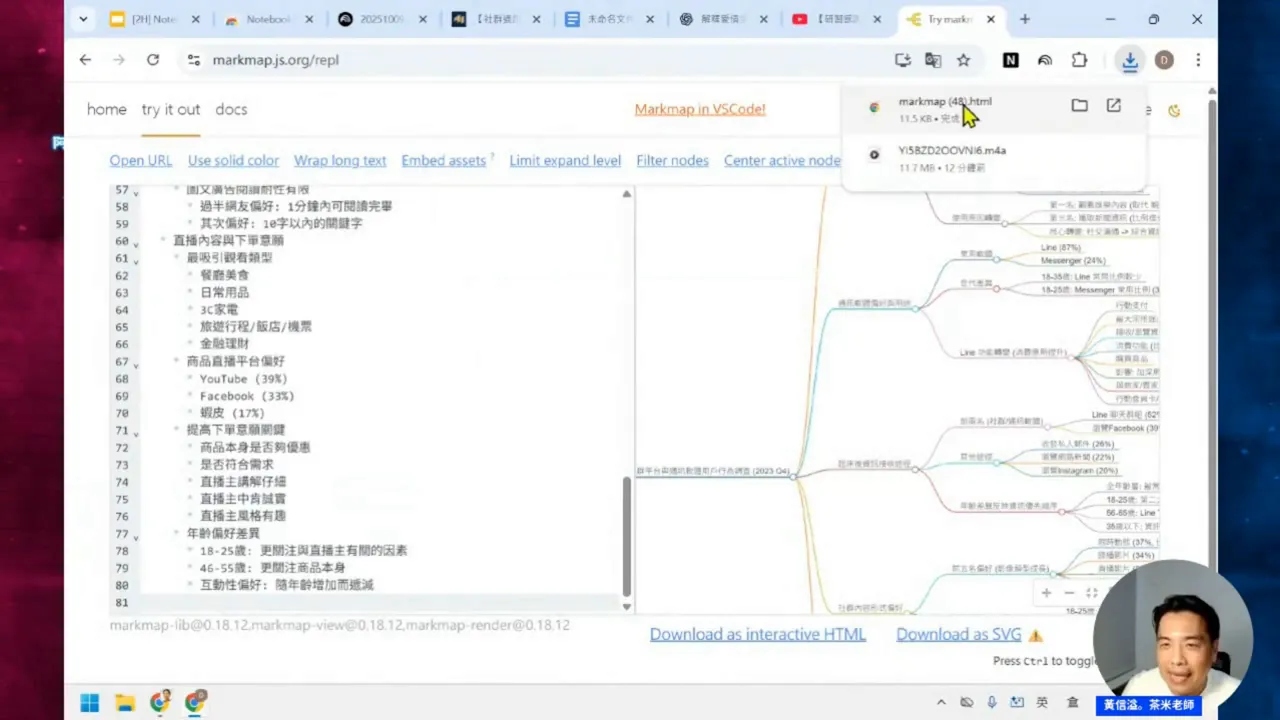The image size is (1280, 720).
Task: Click editor line 'Facebook (33%)'
Action: (247, 396)
